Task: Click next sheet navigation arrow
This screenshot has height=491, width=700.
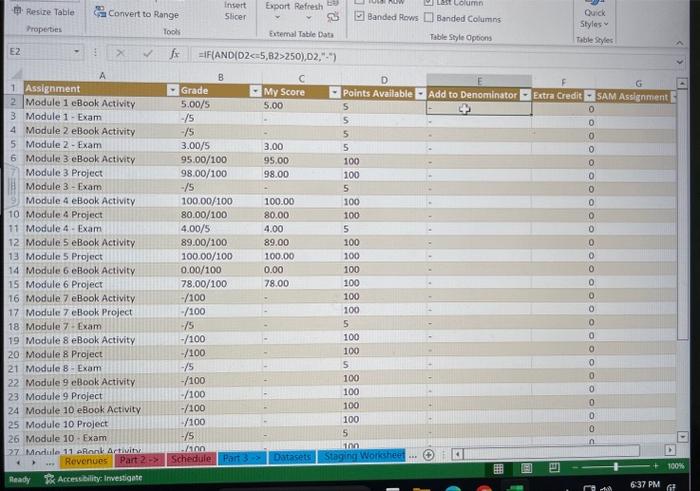Action: 33,463
